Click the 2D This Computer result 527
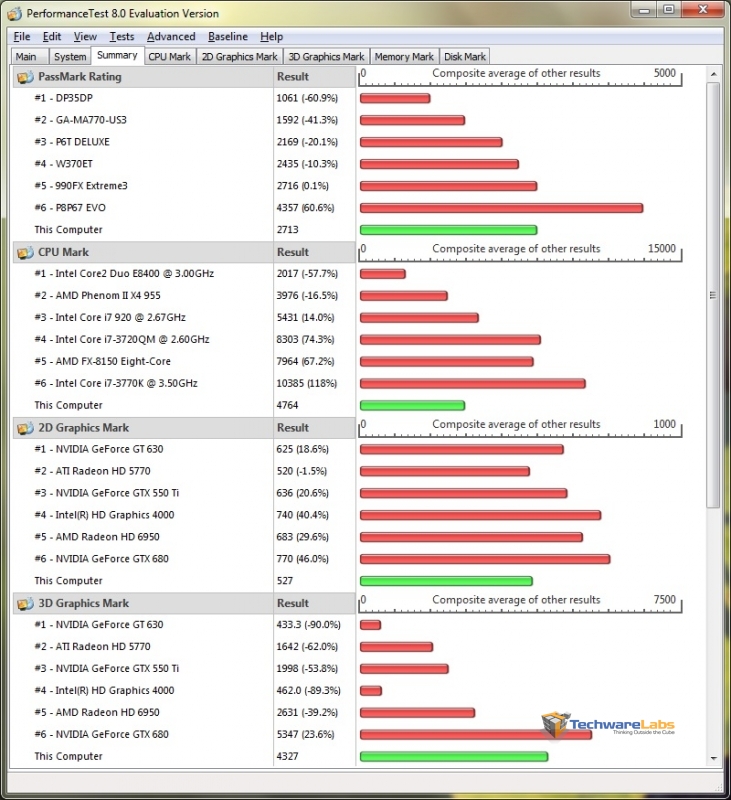731x800 pixels. [285, 581]
